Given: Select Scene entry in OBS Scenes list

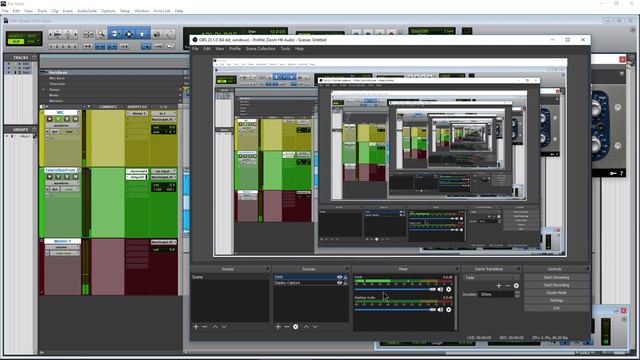Looking at the screenshot, I should (x=230, y=277).
